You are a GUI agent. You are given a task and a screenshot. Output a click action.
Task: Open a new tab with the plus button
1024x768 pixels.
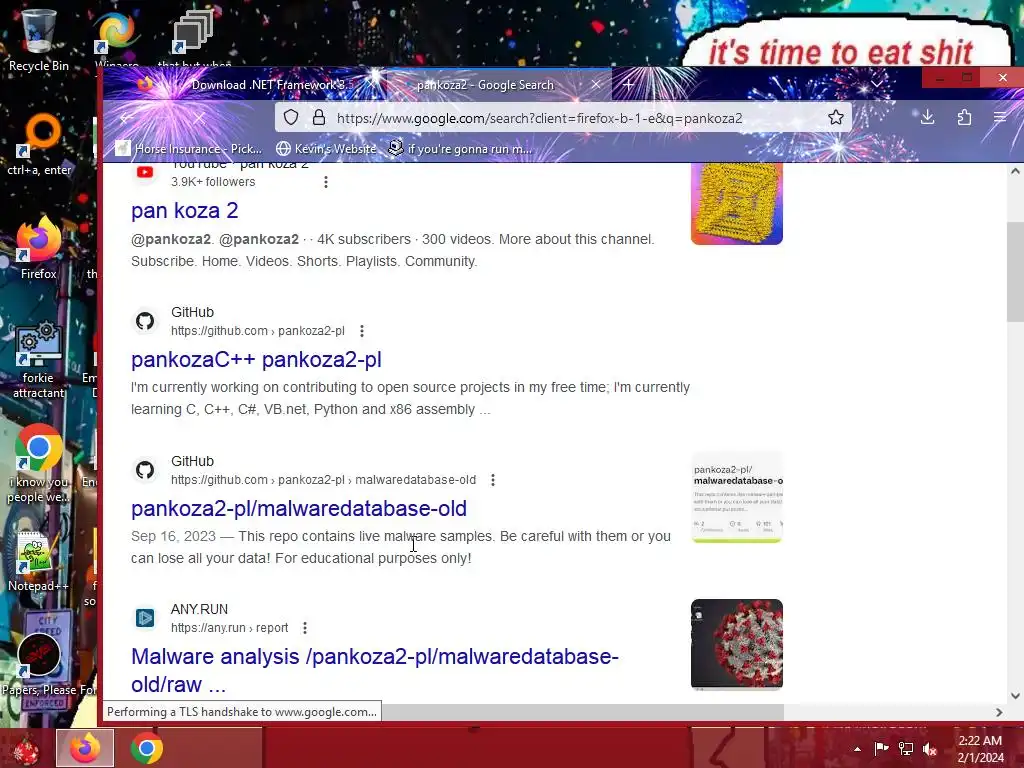tap(628, 84)
